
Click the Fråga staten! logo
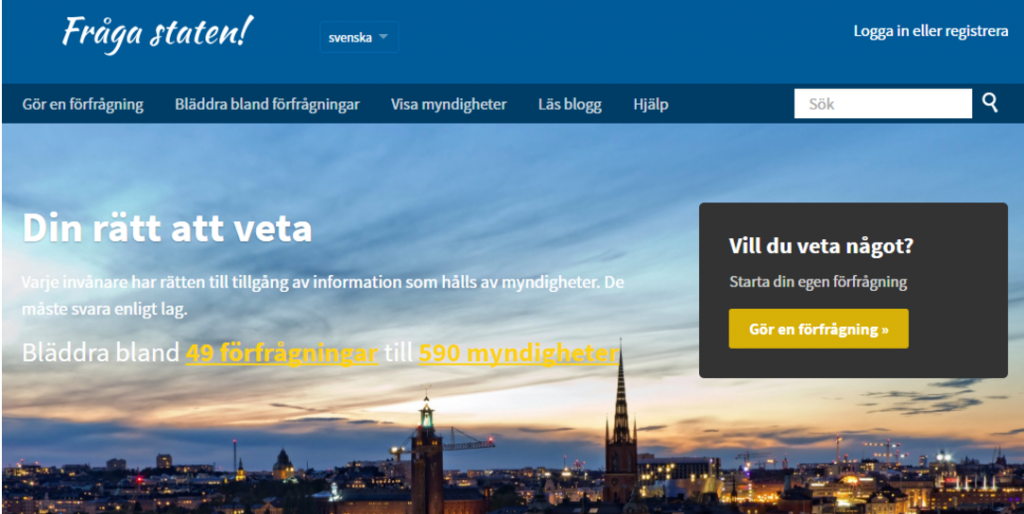click(157, 33)
